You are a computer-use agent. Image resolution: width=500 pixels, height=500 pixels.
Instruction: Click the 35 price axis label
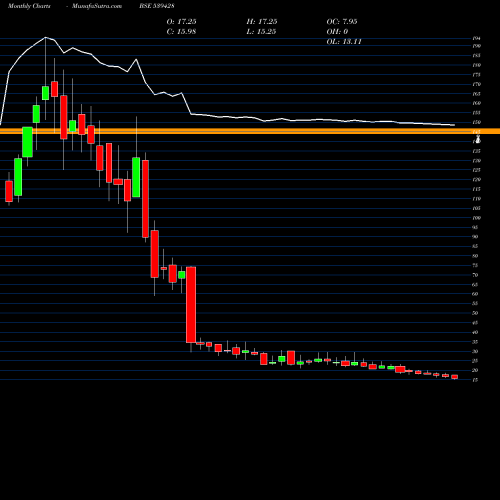[475, 342]
